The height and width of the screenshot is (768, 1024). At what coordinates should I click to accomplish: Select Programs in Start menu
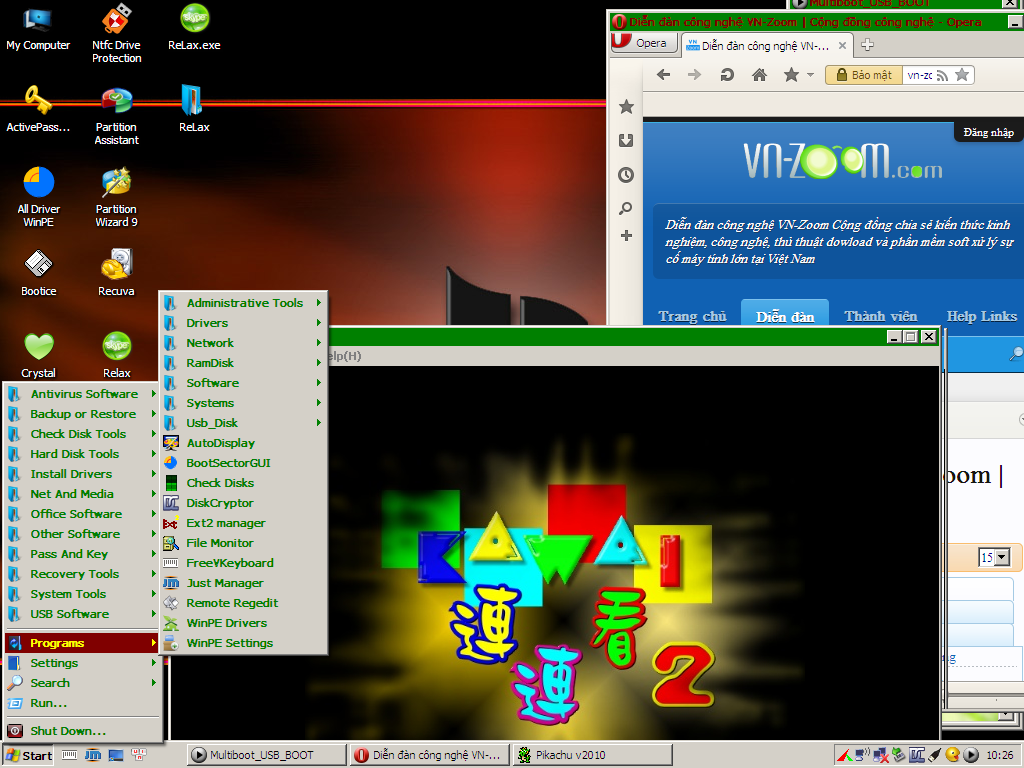pos(82,643)
